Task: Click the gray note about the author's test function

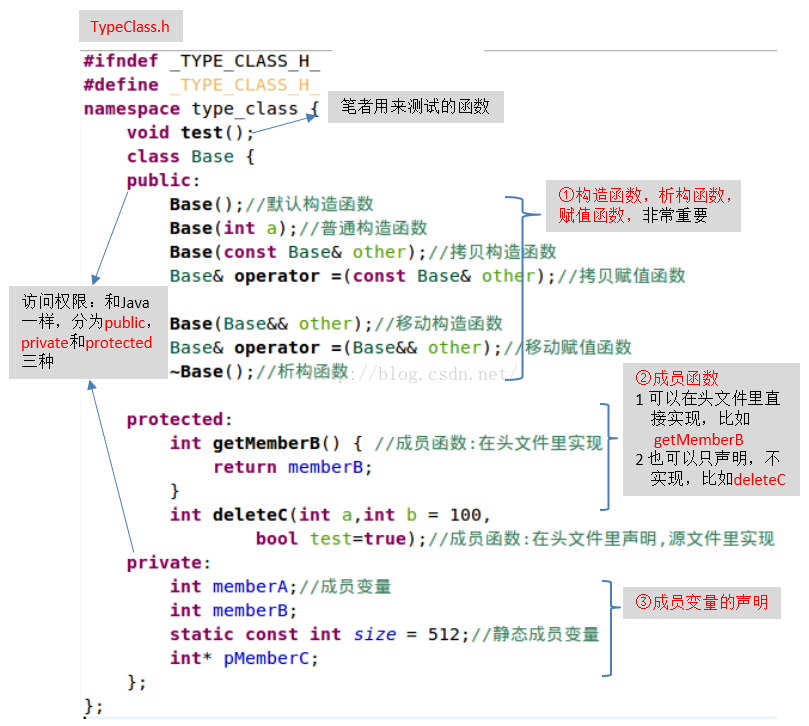Action: coord(416,107)
